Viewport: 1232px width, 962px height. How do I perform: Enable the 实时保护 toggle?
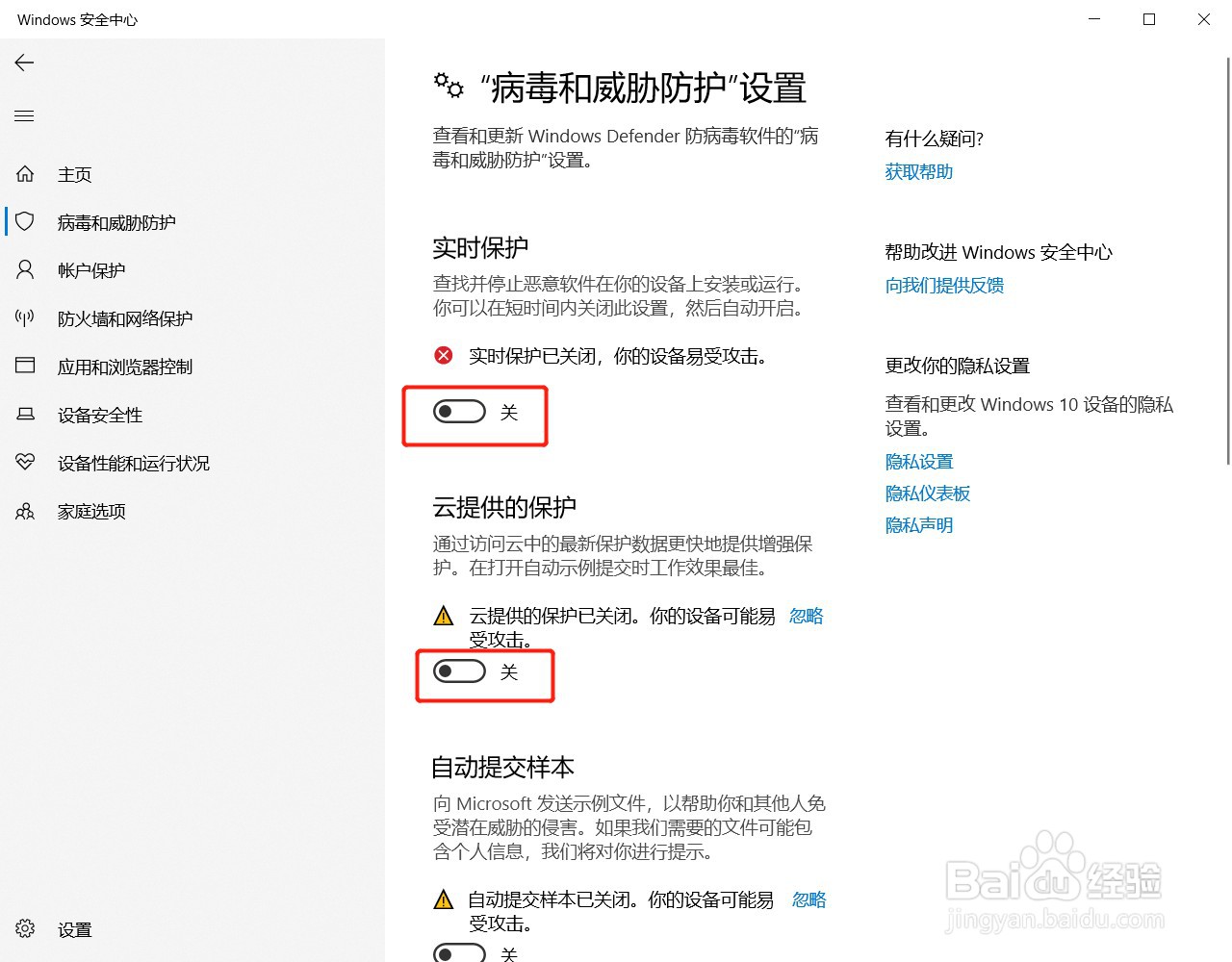pos(459,411)
